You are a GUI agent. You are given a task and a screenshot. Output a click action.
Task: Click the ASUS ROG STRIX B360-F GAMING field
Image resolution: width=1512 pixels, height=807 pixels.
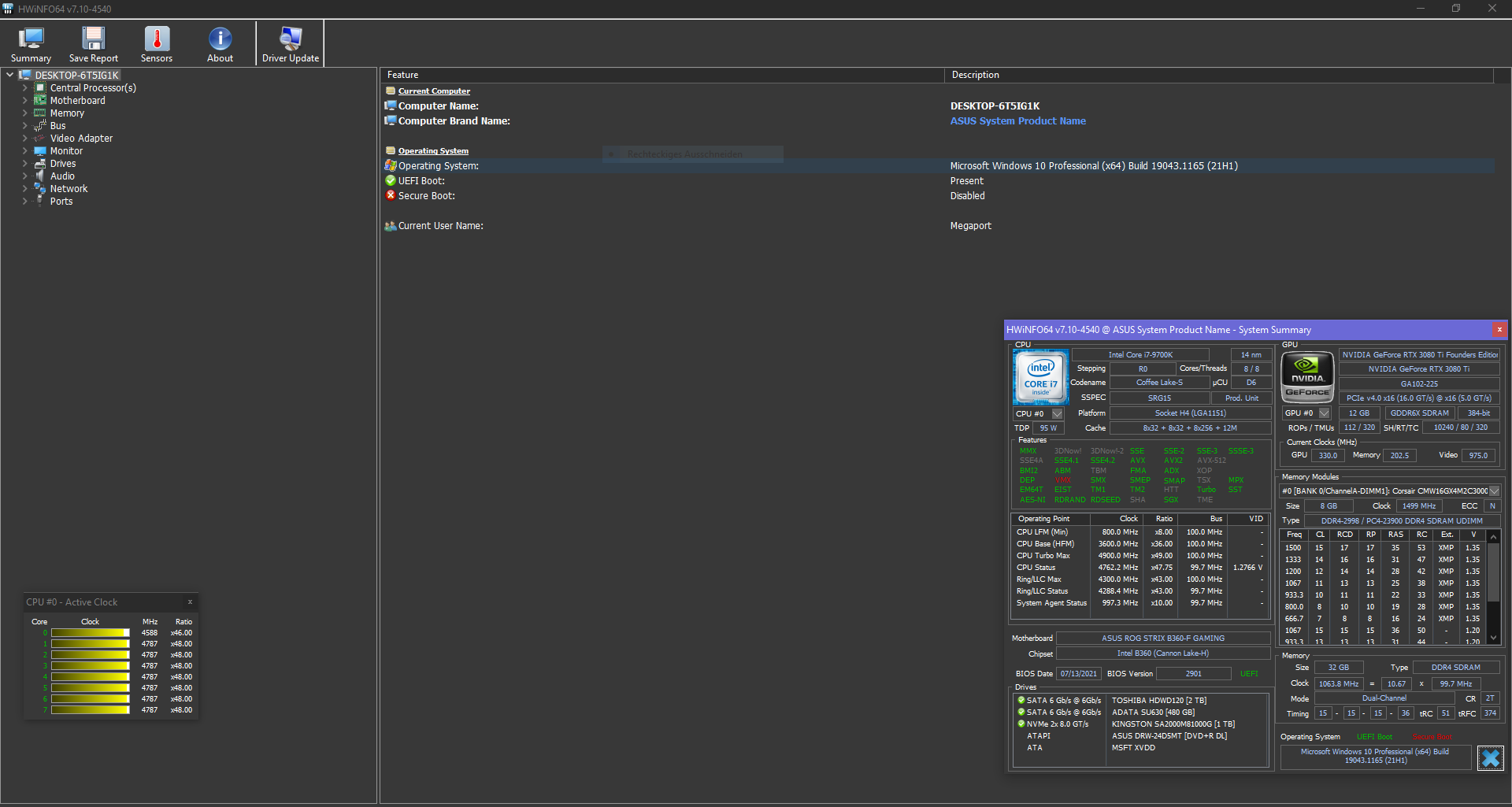1162,639
